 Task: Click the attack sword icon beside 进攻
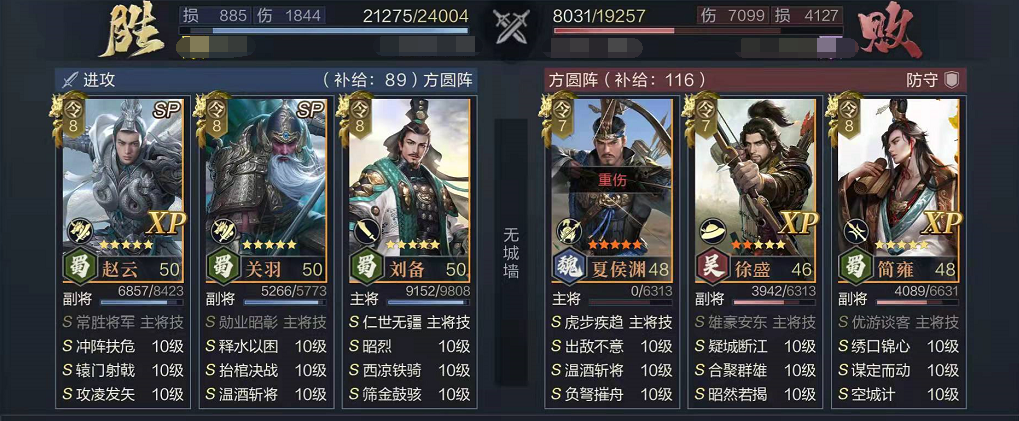click(x=69, y=80)
